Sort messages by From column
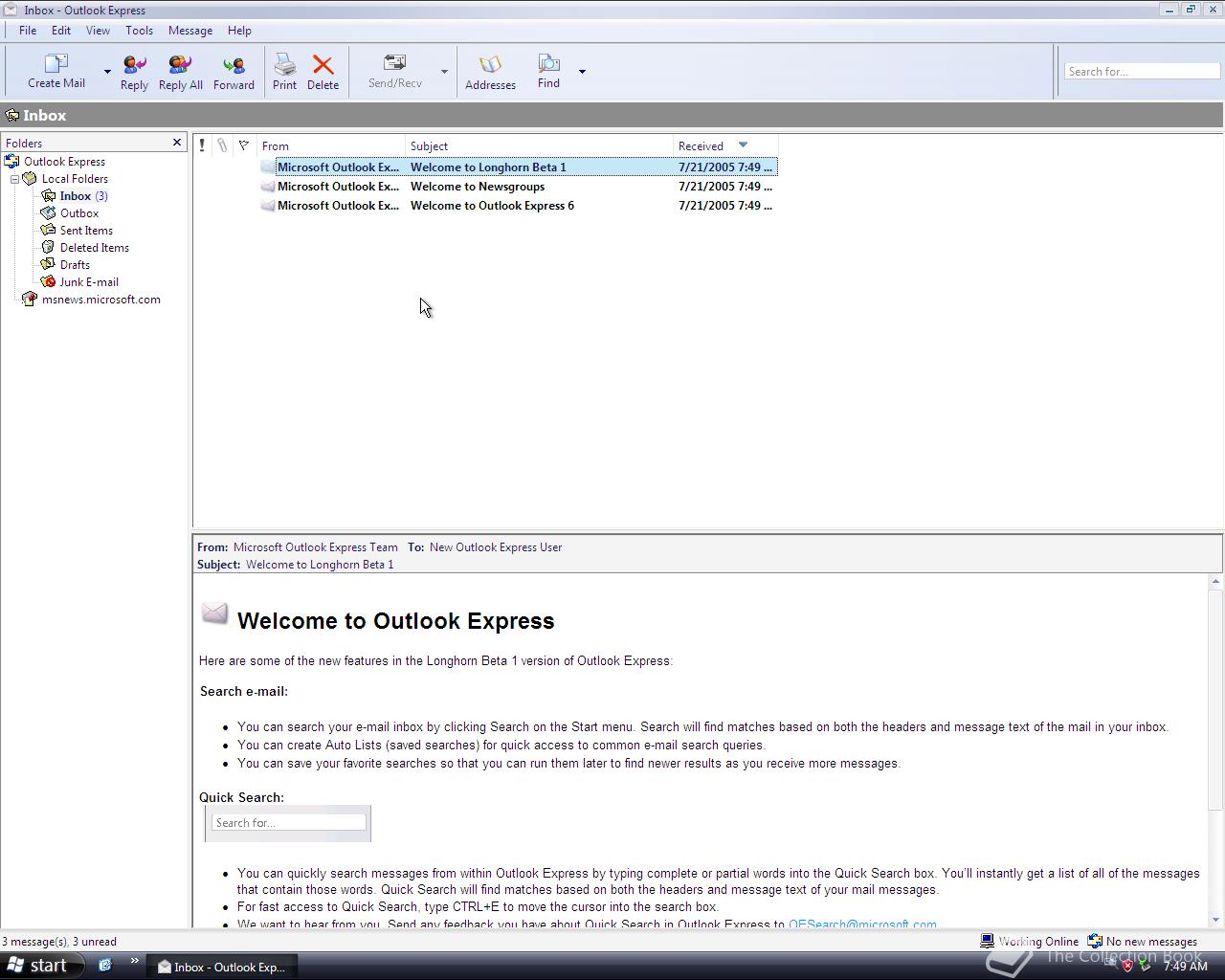1225x980 pixels. point(331,145)
